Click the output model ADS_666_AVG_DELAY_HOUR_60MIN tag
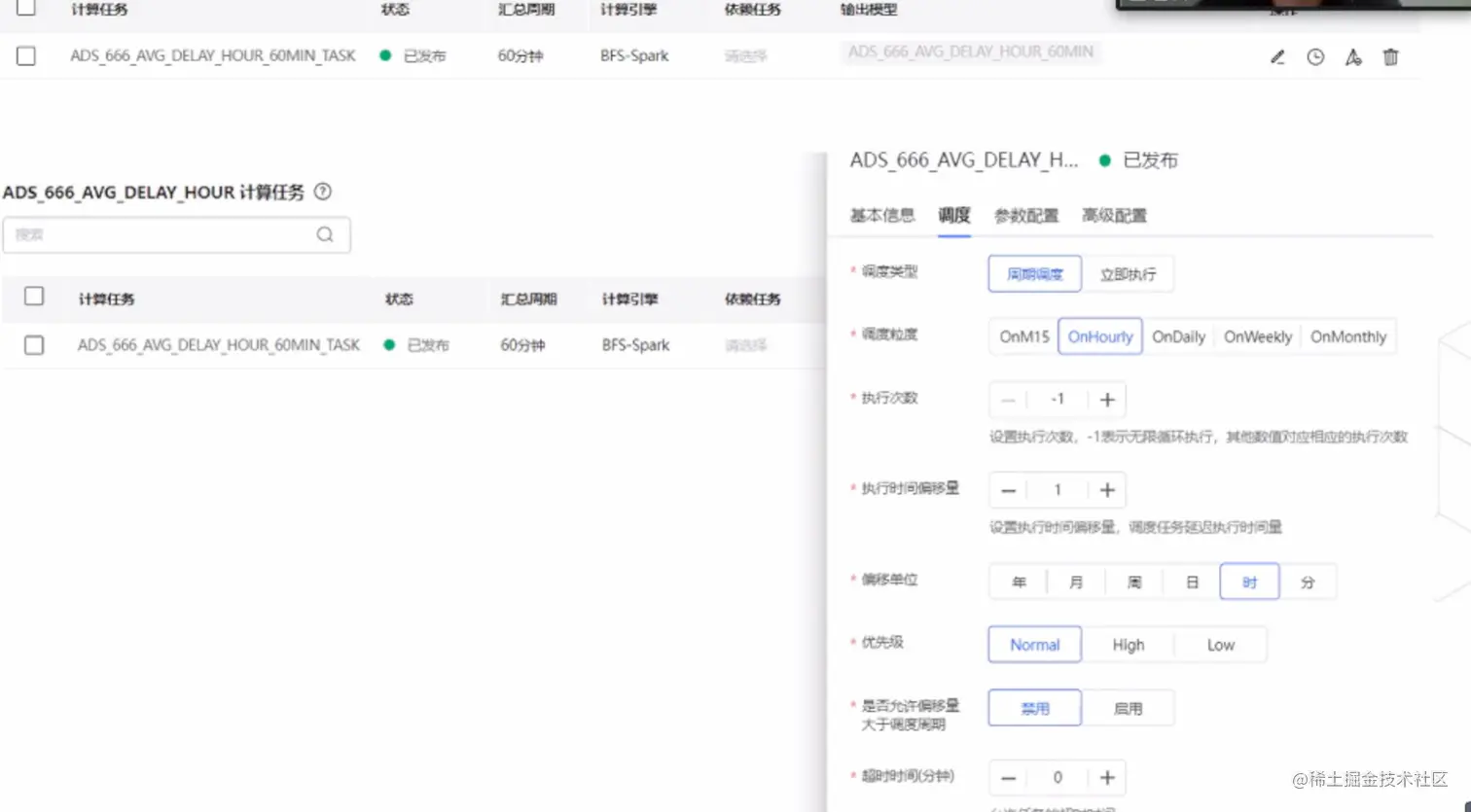Image resolution: width=1471 pixels, height=812 pixels. [971, 52]
